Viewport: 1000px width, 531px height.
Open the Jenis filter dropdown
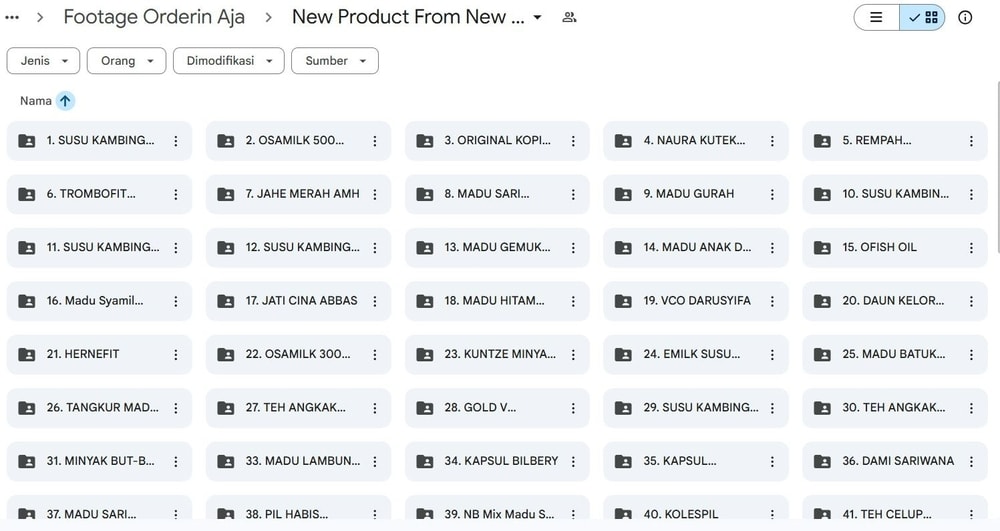(x=43, y=61)
